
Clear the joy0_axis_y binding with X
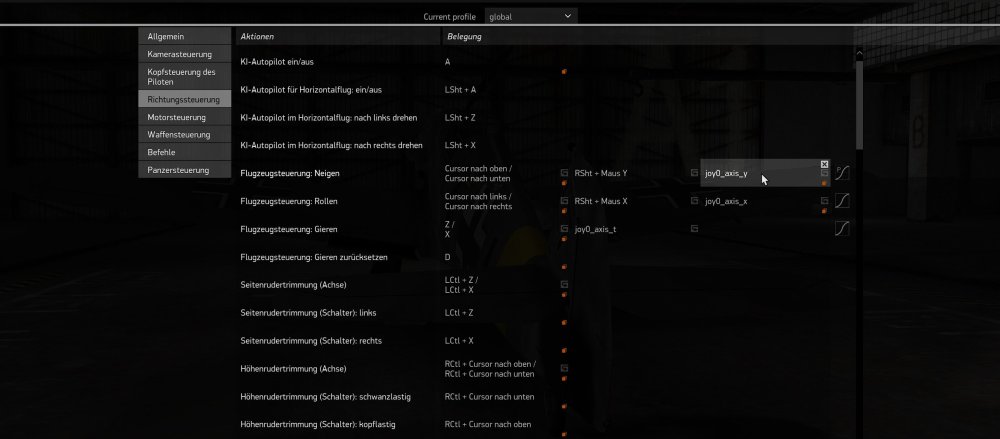[824, 164]
